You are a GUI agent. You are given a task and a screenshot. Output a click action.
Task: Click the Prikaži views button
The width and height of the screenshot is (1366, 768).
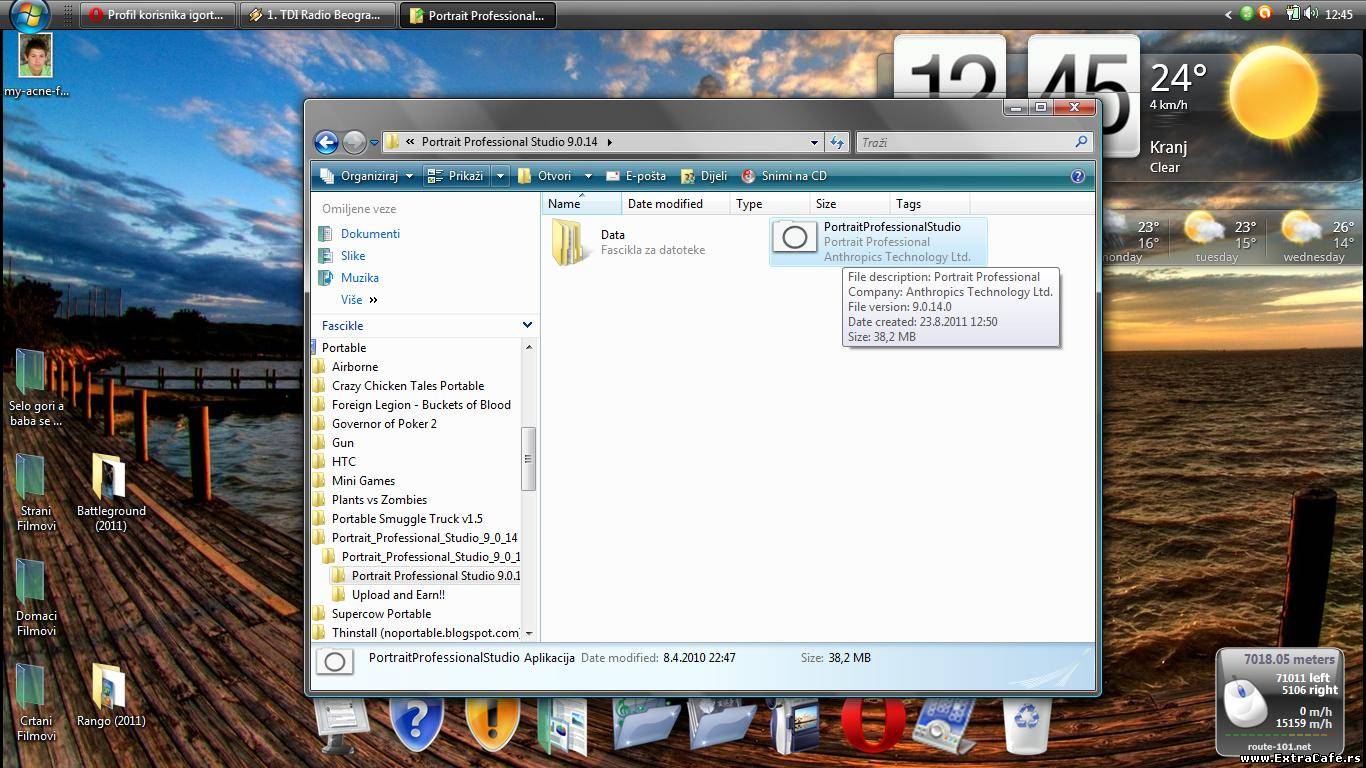coord(456,176)
